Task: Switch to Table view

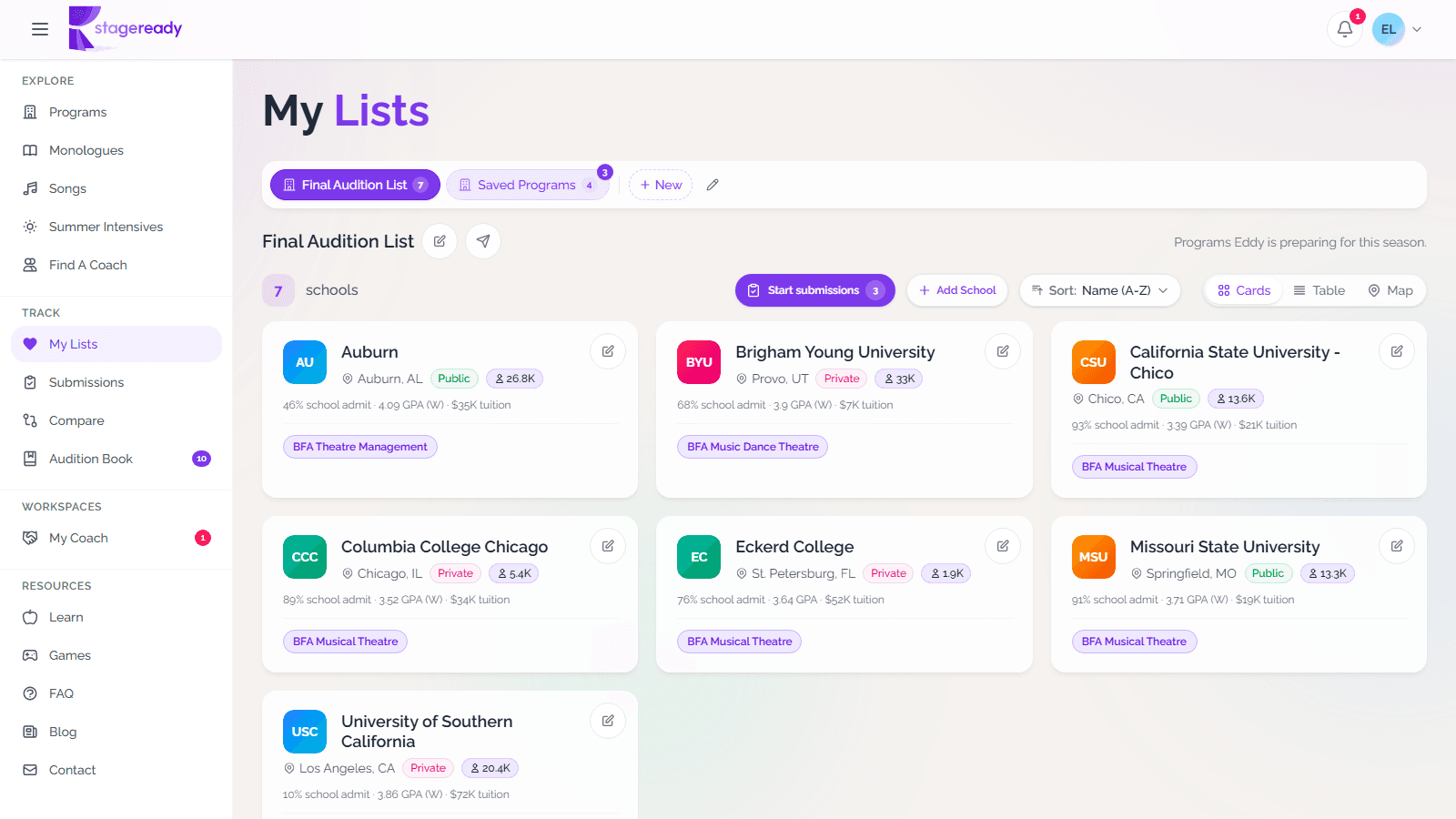Action: pos(1319,290)
